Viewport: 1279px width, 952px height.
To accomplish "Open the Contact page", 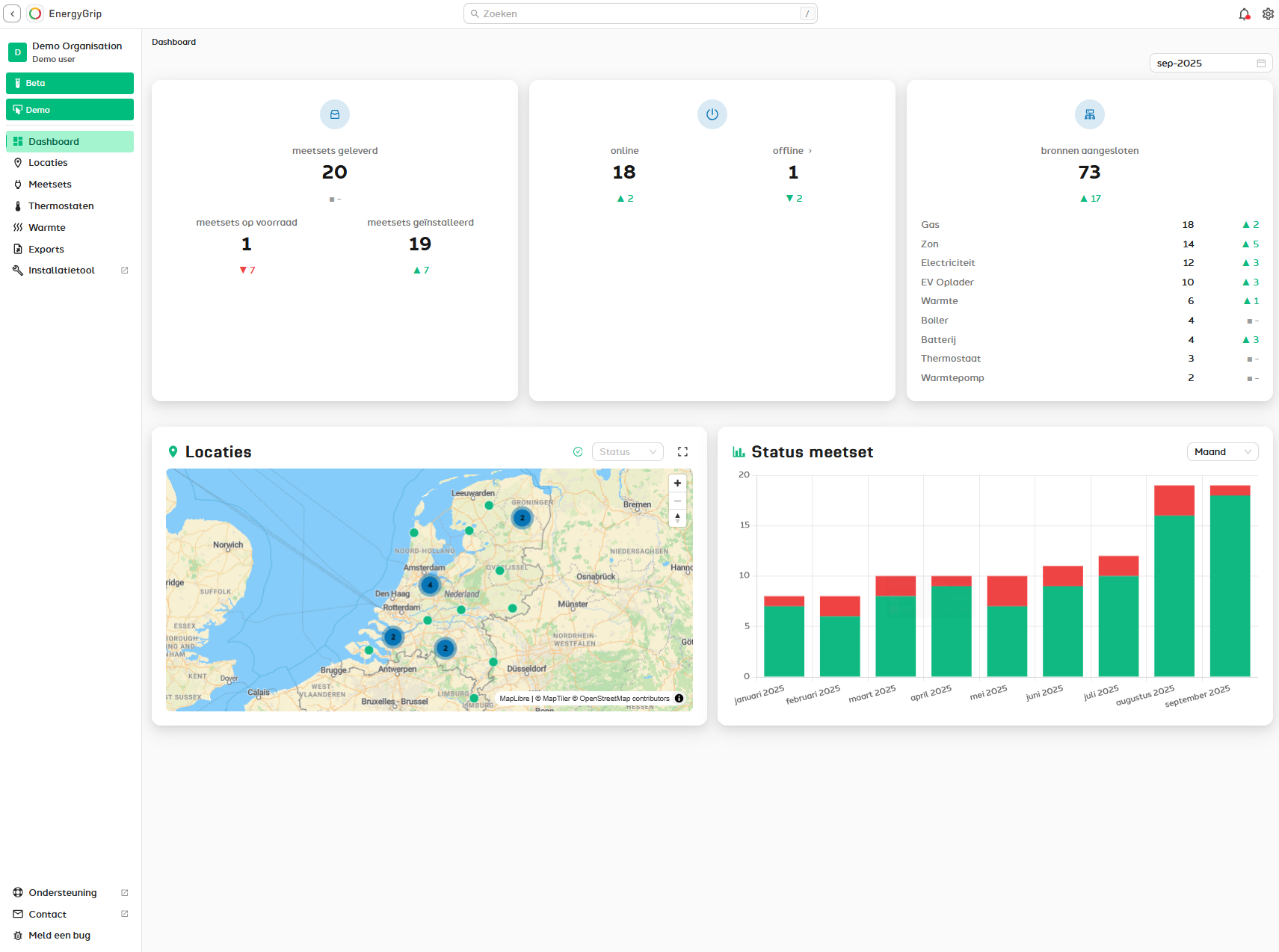I will click(47, 914).
